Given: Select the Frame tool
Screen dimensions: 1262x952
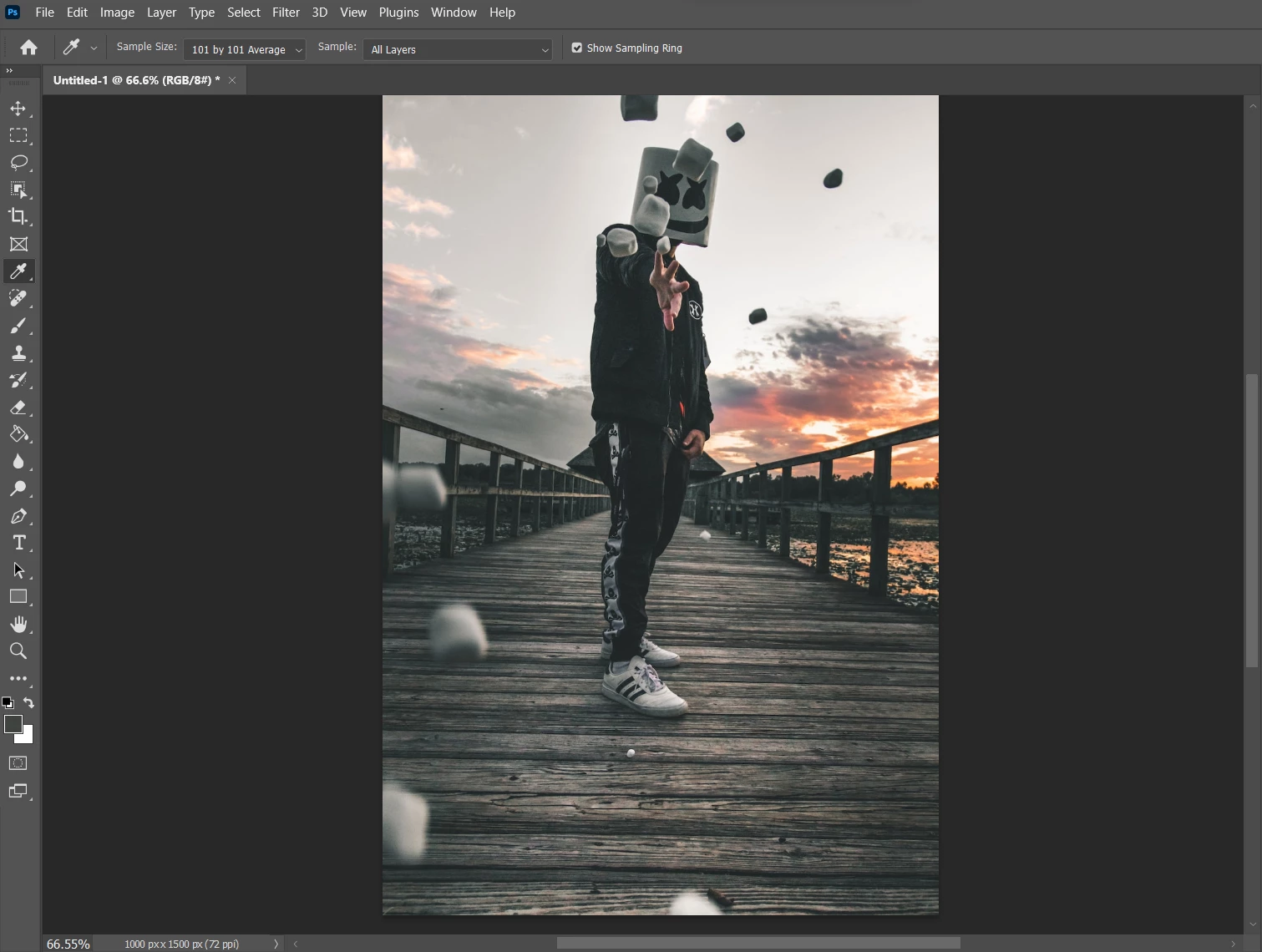Looking at the screenshot, I should tap(18, 244).
